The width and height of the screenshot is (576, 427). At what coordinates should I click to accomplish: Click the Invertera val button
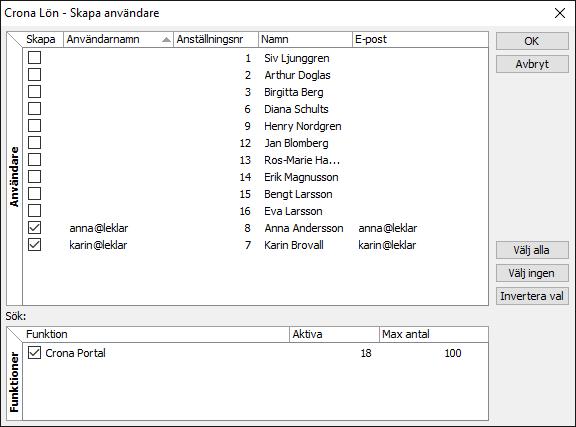coord(532,296)
